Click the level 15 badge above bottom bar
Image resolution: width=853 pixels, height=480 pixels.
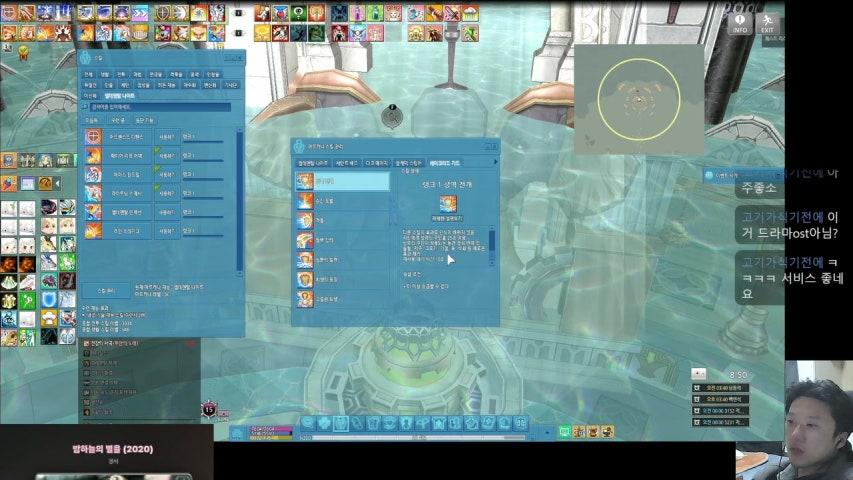click(210, 409)
